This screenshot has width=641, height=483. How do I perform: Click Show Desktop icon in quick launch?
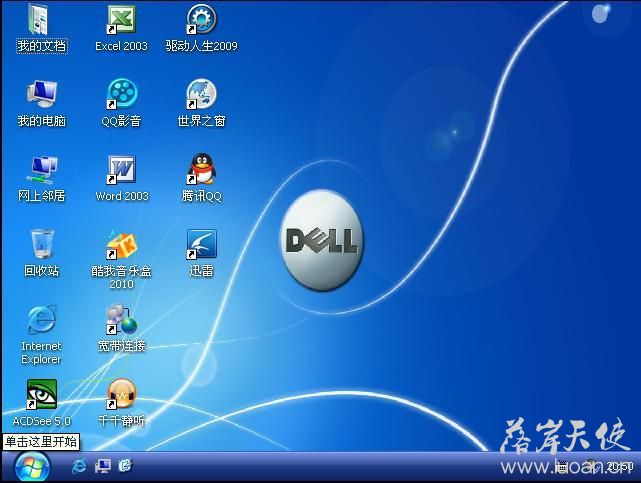[102, 466]
